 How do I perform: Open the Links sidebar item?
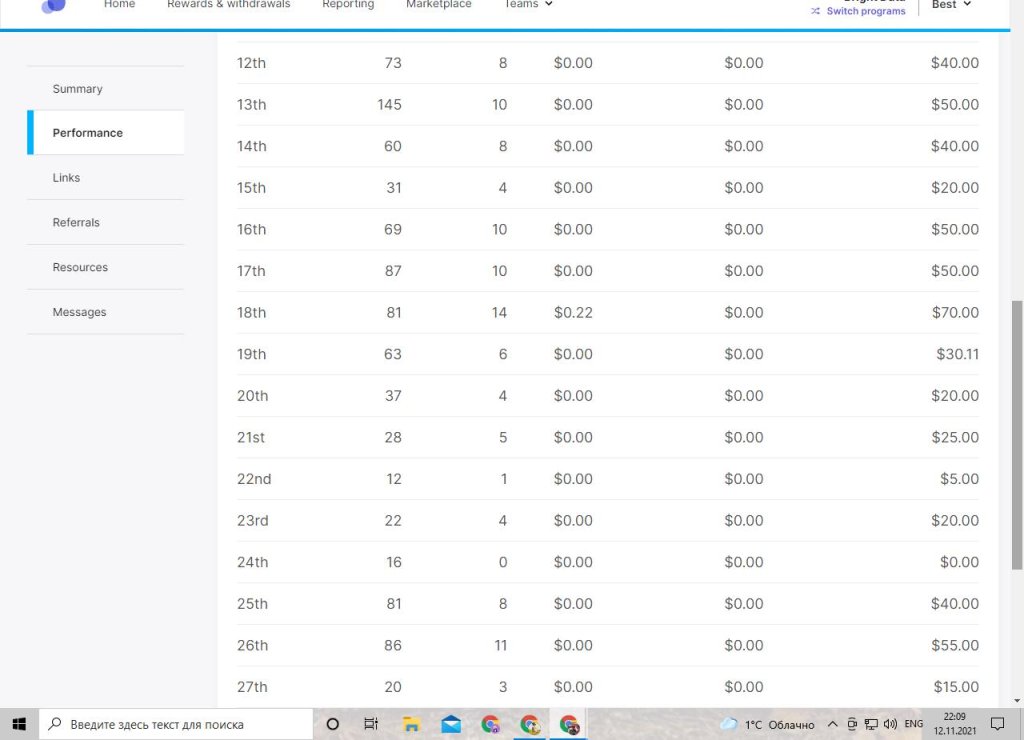pos(66,178)
